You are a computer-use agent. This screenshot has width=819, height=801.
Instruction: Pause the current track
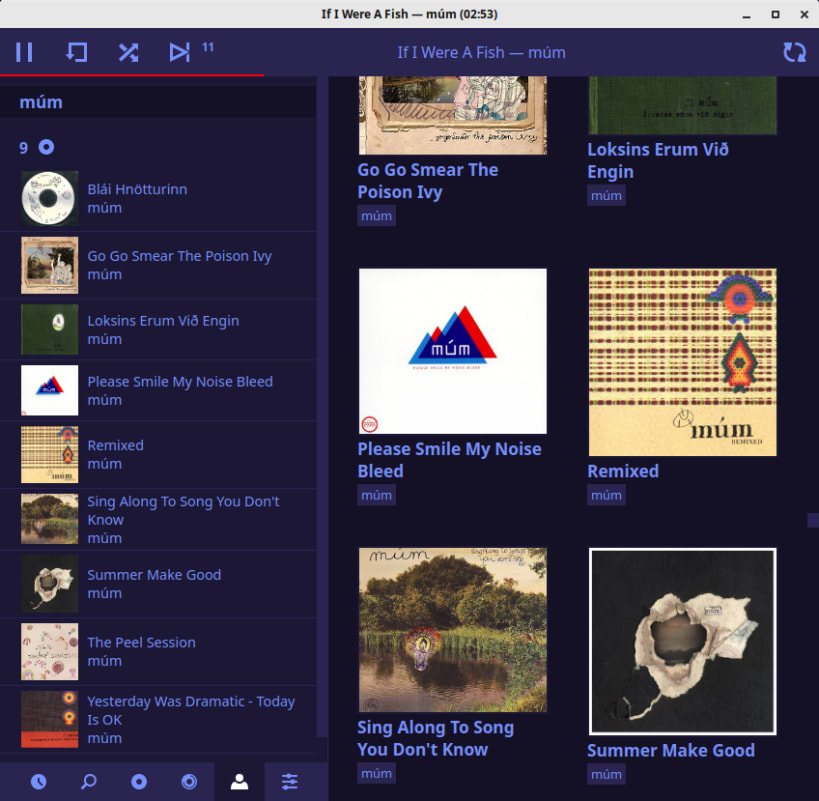(24, 52)
